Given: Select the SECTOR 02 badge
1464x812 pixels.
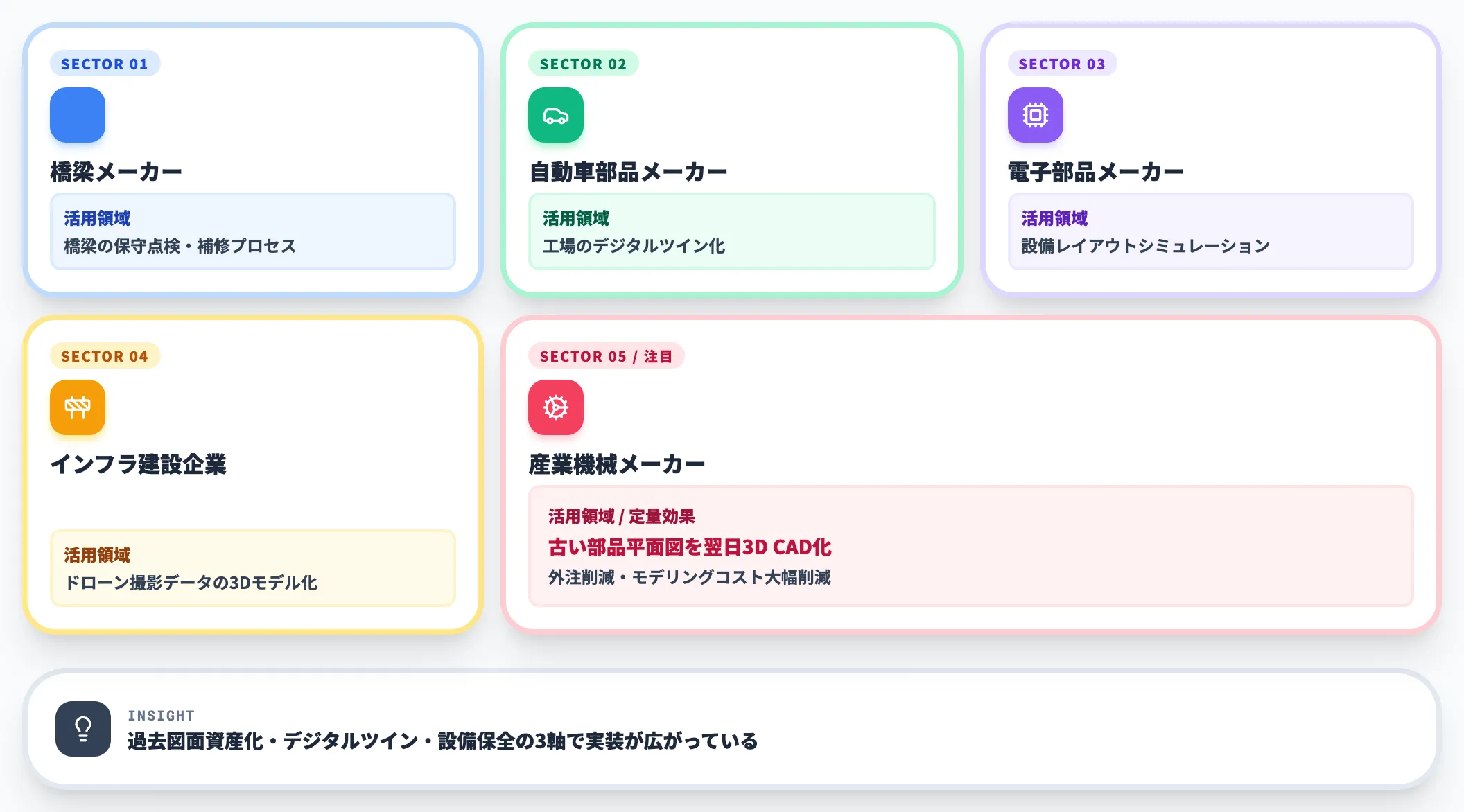Looking at the screenshot, I should pyautogui.click(x=583, y=64).
